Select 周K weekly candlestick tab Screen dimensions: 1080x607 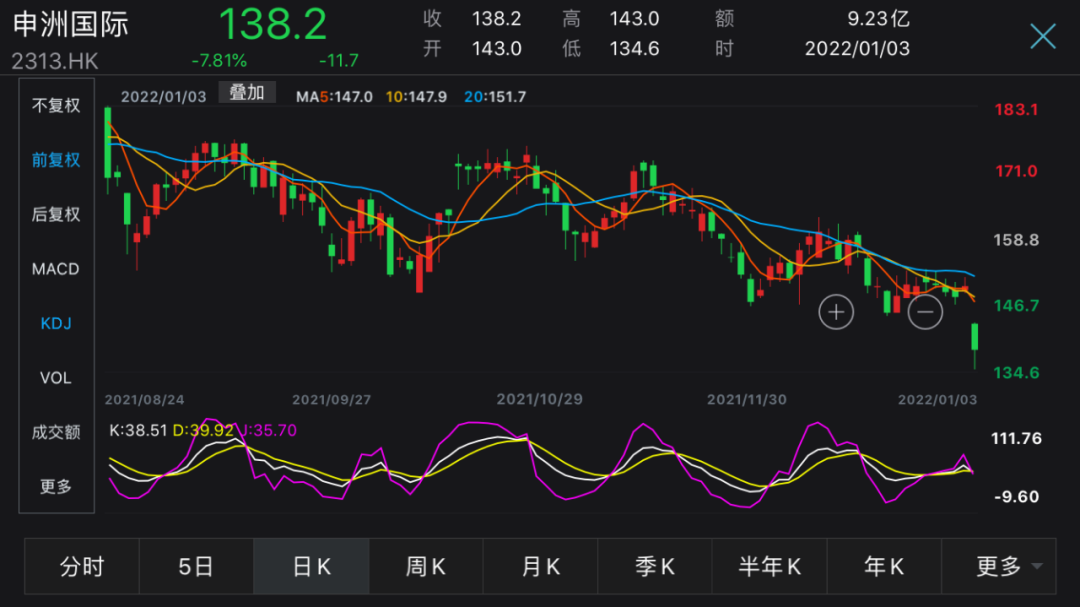click(x=426, y=566)
